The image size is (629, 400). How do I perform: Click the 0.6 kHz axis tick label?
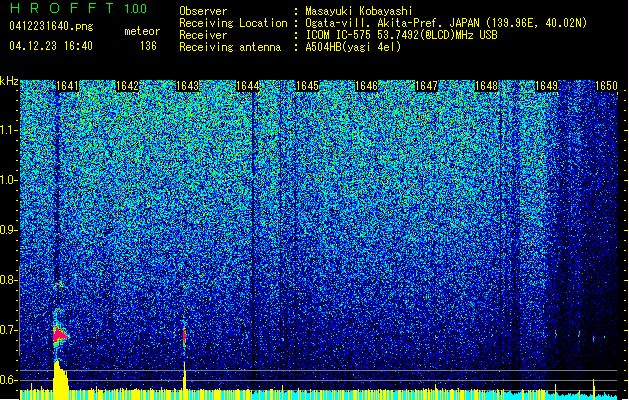(x=8, y=380)
